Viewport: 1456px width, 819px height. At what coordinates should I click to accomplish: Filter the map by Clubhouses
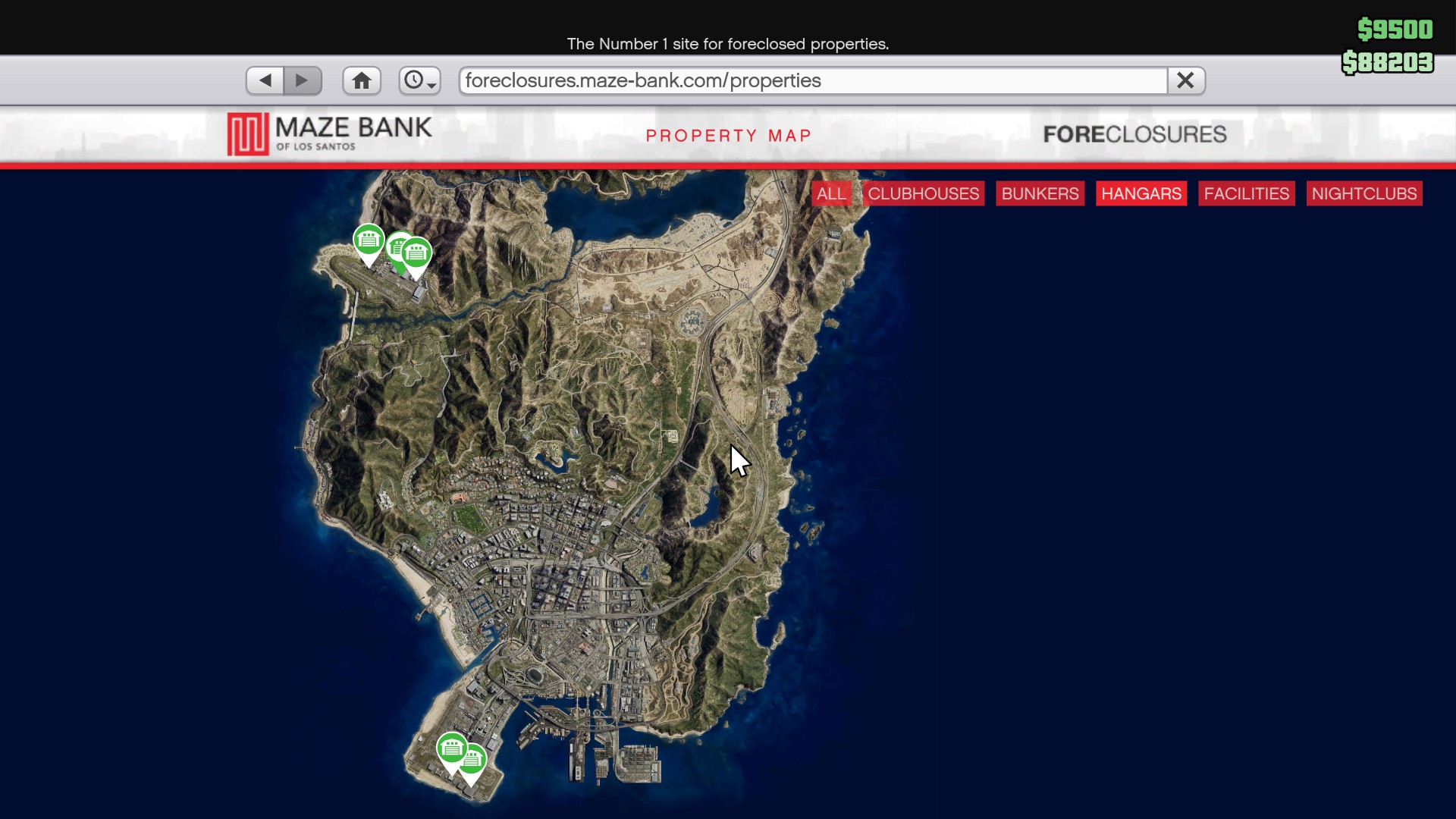pos(923,193)
